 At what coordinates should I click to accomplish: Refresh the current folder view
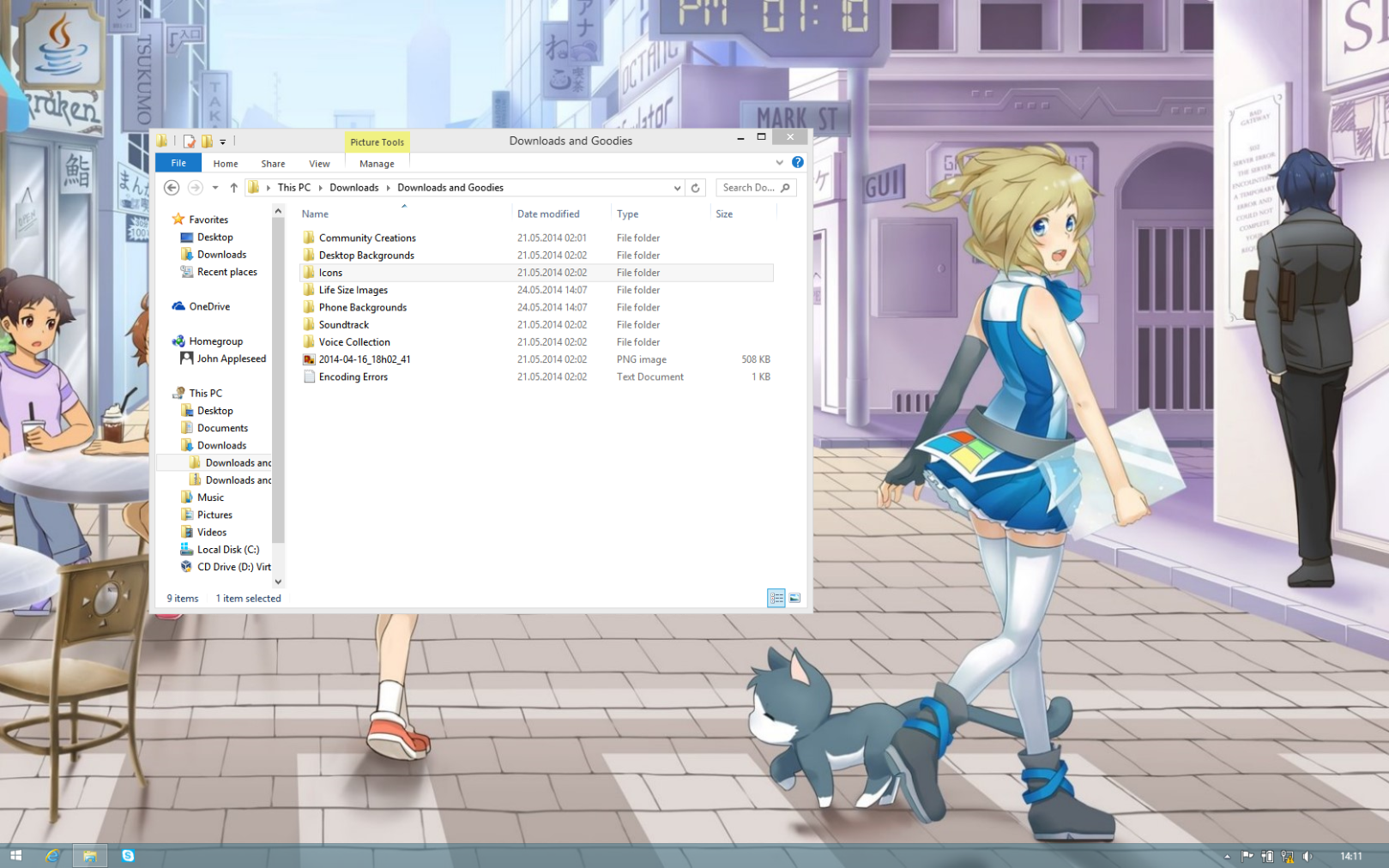click(x=695, y=188)
